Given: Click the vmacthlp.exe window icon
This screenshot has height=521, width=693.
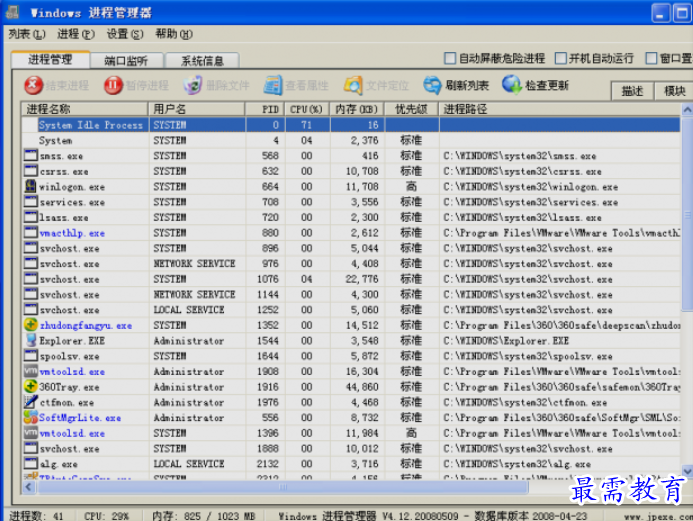Looking at the screenshot, I should click(x=30, y=232).
